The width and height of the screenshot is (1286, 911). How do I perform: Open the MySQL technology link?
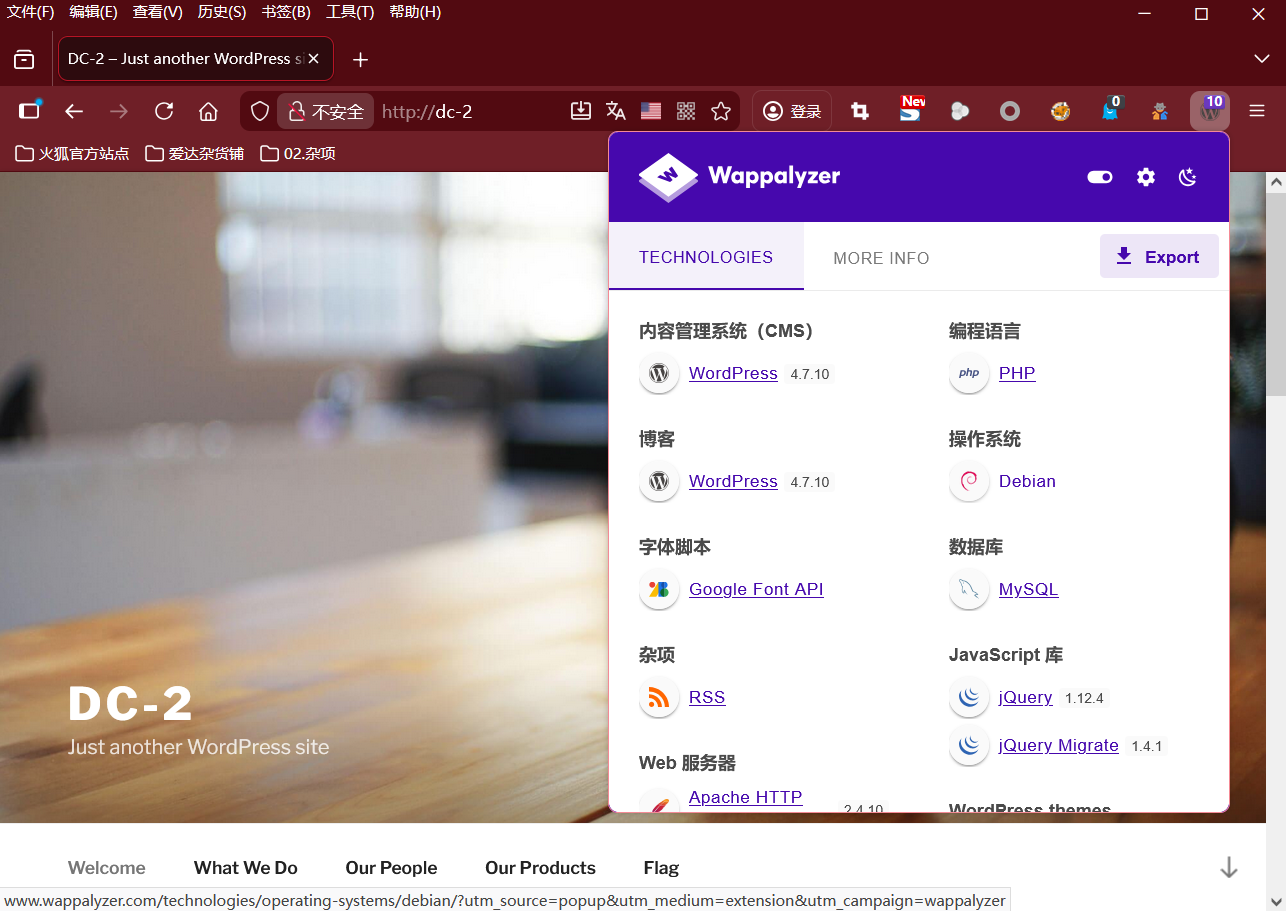pyautogui.click(x=1028, y=589)
